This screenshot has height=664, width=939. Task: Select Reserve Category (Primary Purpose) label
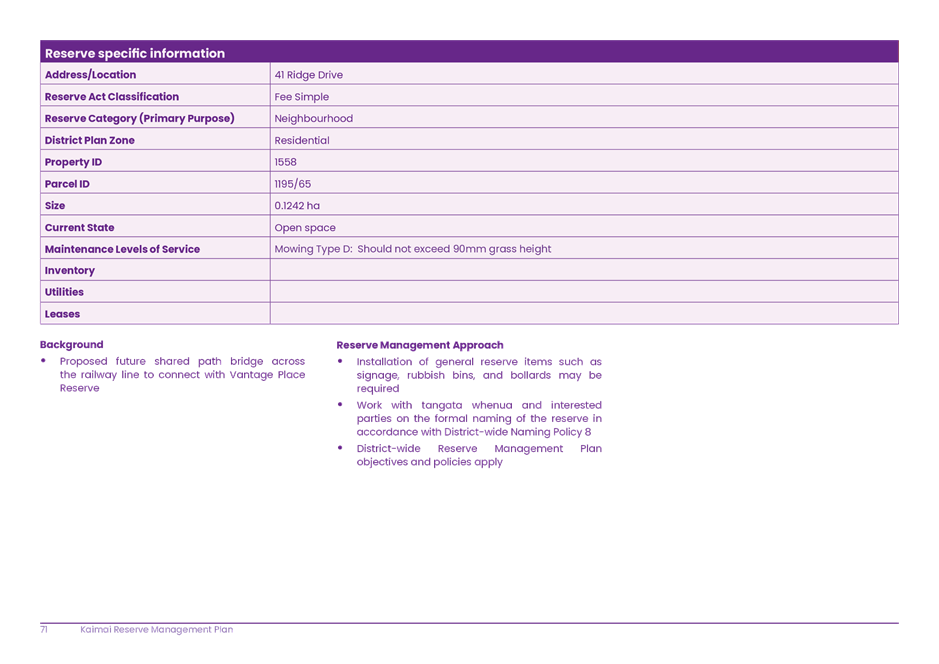click(140, 118)
